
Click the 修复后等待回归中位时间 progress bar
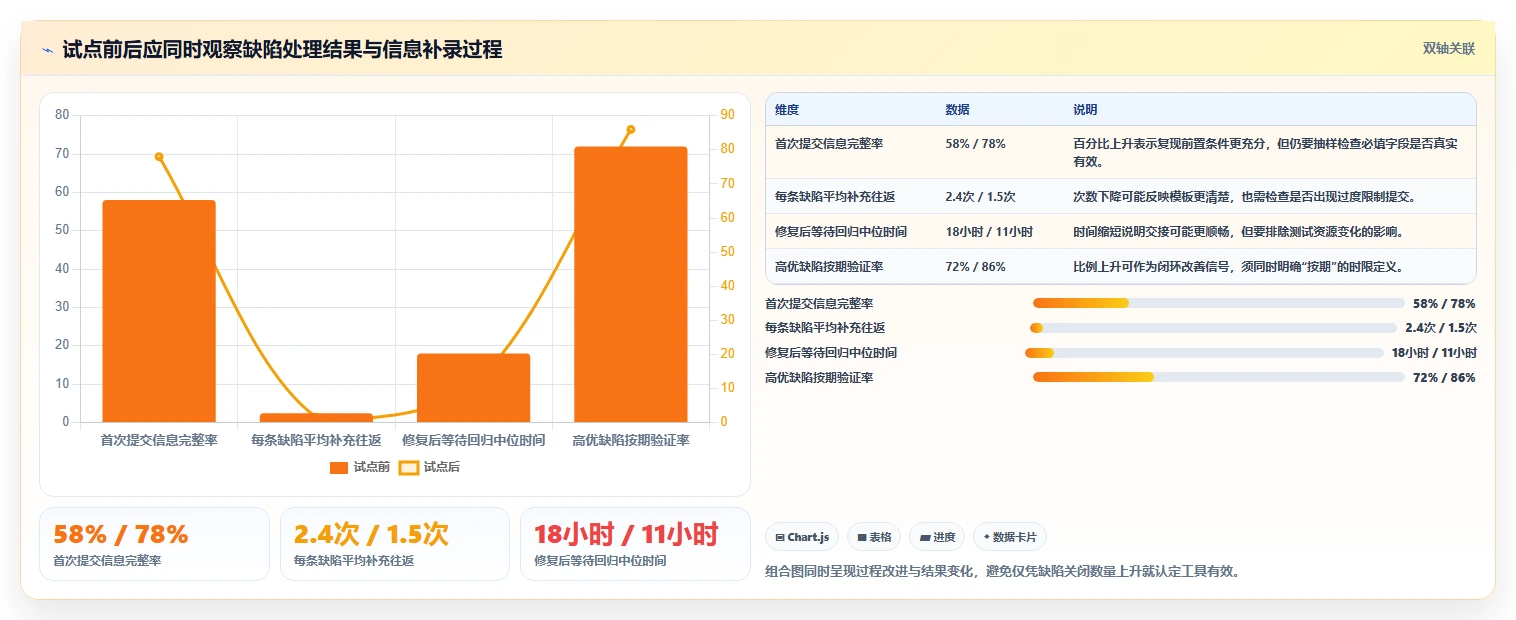1204,353
